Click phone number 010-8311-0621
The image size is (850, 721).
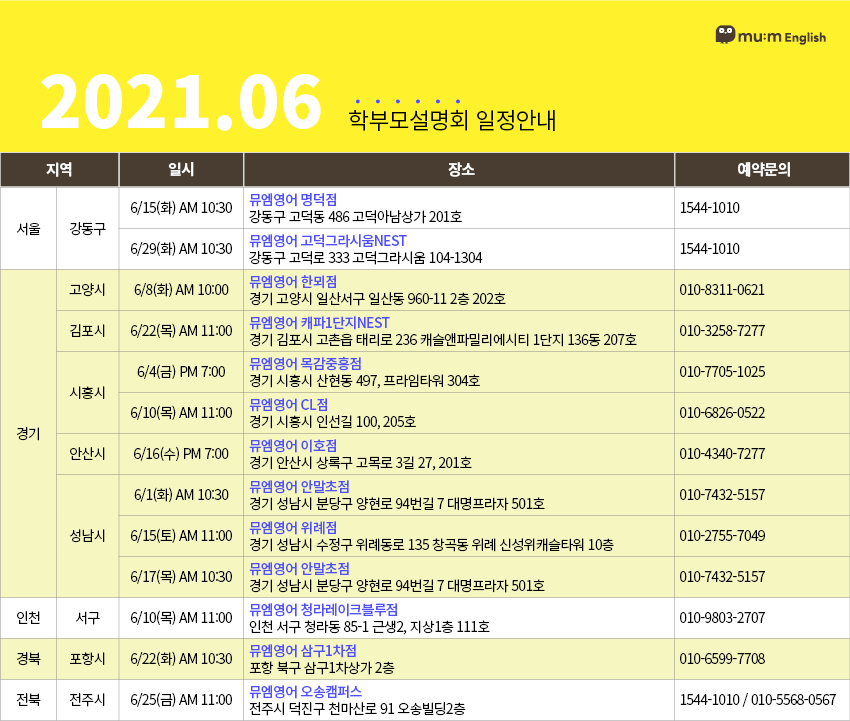pyautogui.click(x=722, y=290)
